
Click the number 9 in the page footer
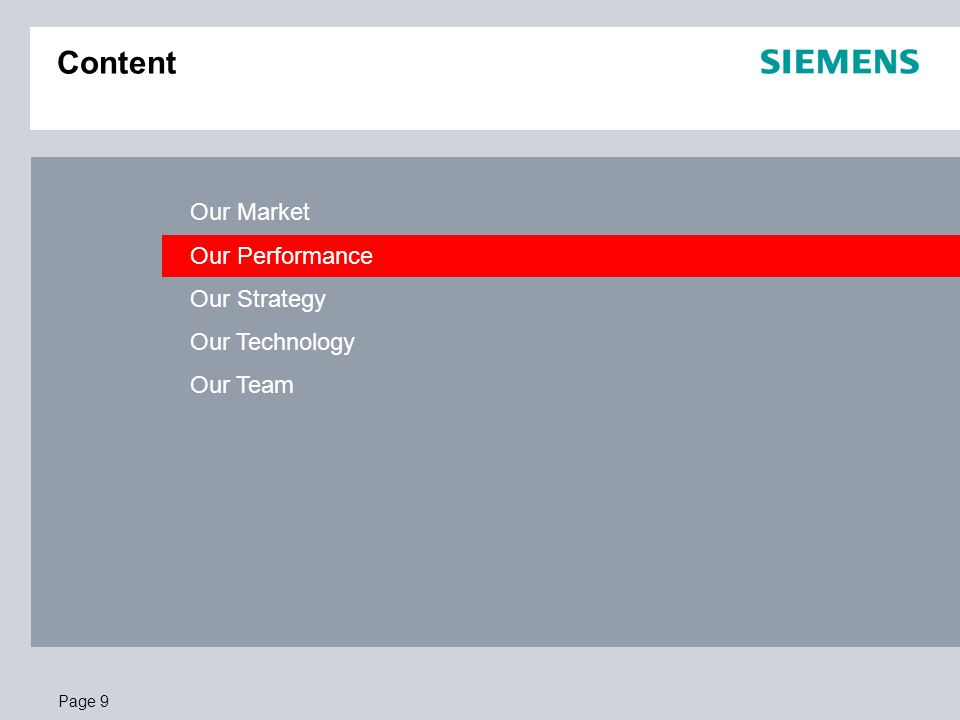(x=105, y=701)
